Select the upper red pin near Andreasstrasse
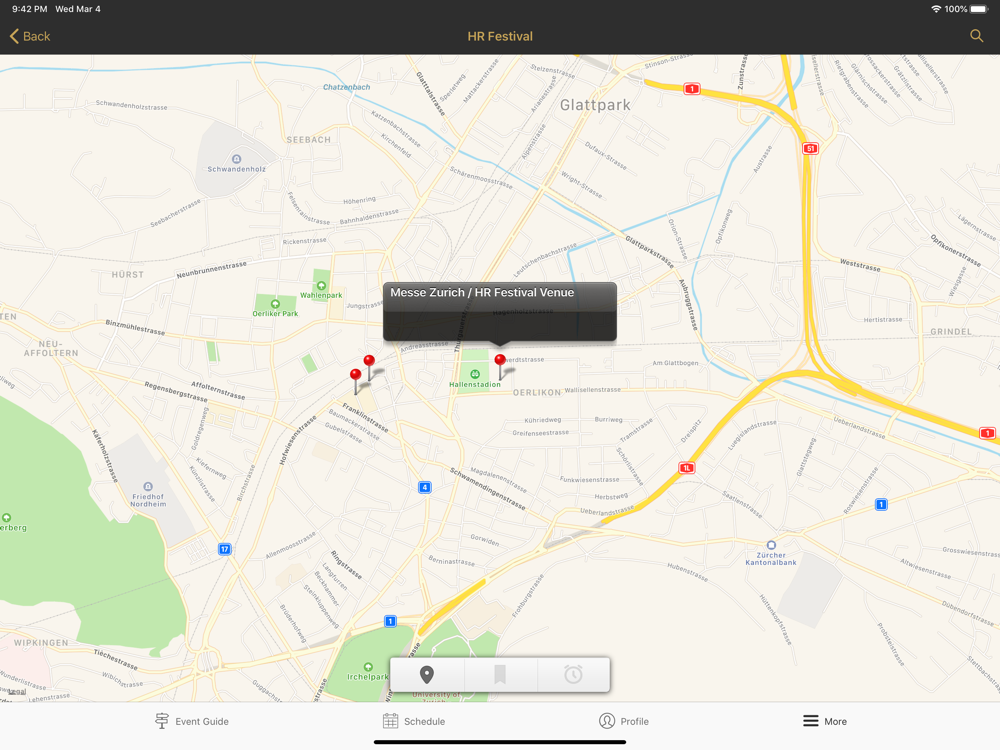The width and height of the screenshot is (1000, 750). pos(369,361)
